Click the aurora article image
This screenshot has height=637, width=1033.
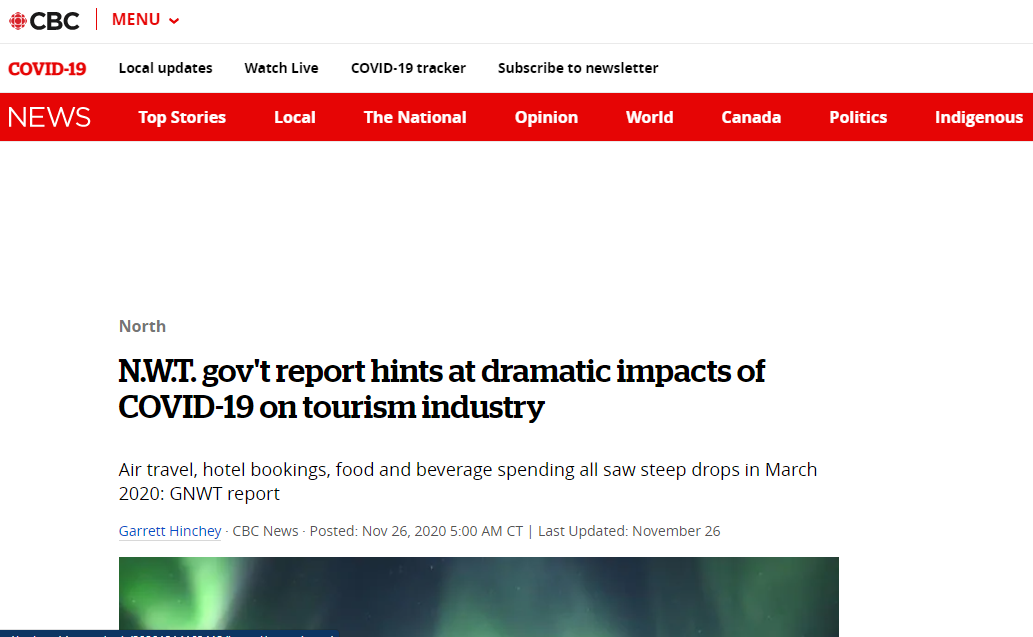click(x=478, y=596)
